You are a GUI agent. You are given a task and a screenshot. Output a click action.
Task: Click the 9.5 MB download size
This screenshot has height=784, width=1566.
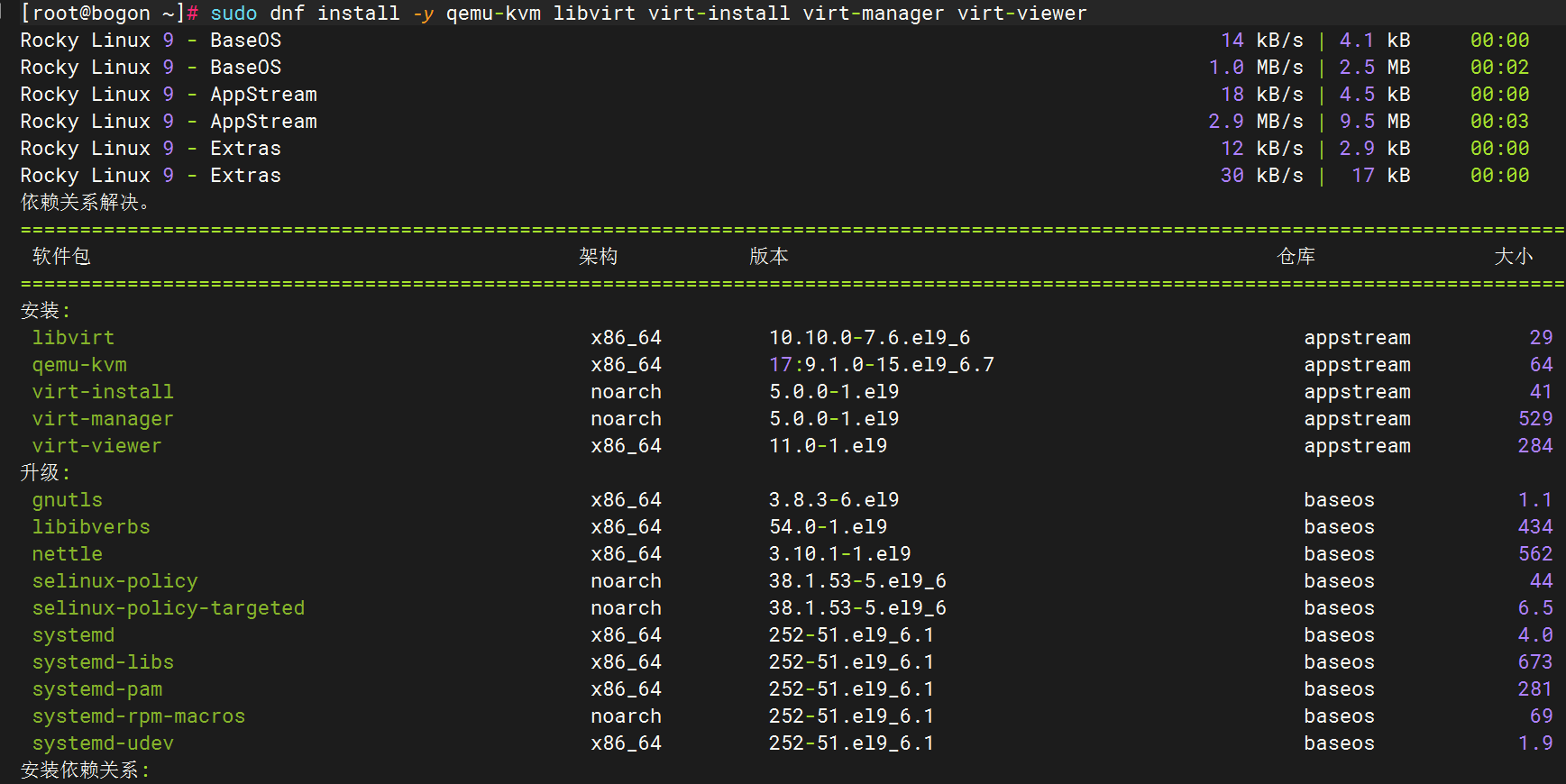(1375, 122)
